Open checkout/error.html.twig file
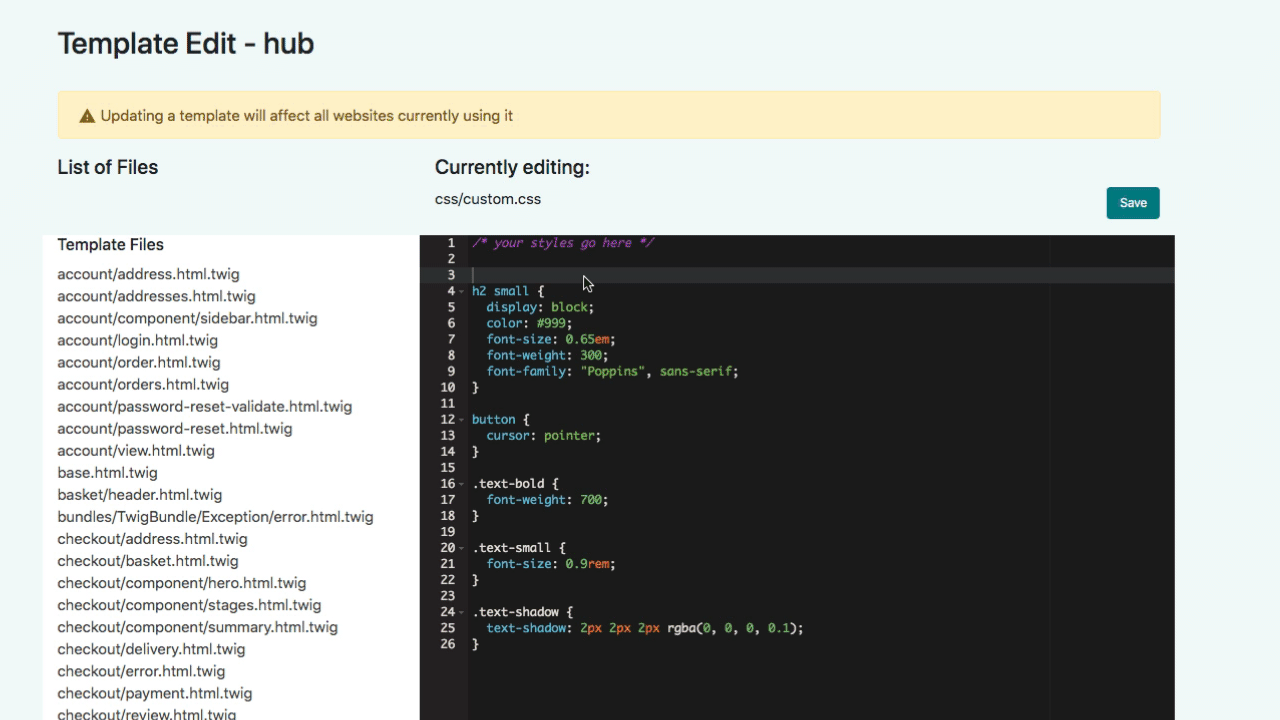 (x=141, y=671)
